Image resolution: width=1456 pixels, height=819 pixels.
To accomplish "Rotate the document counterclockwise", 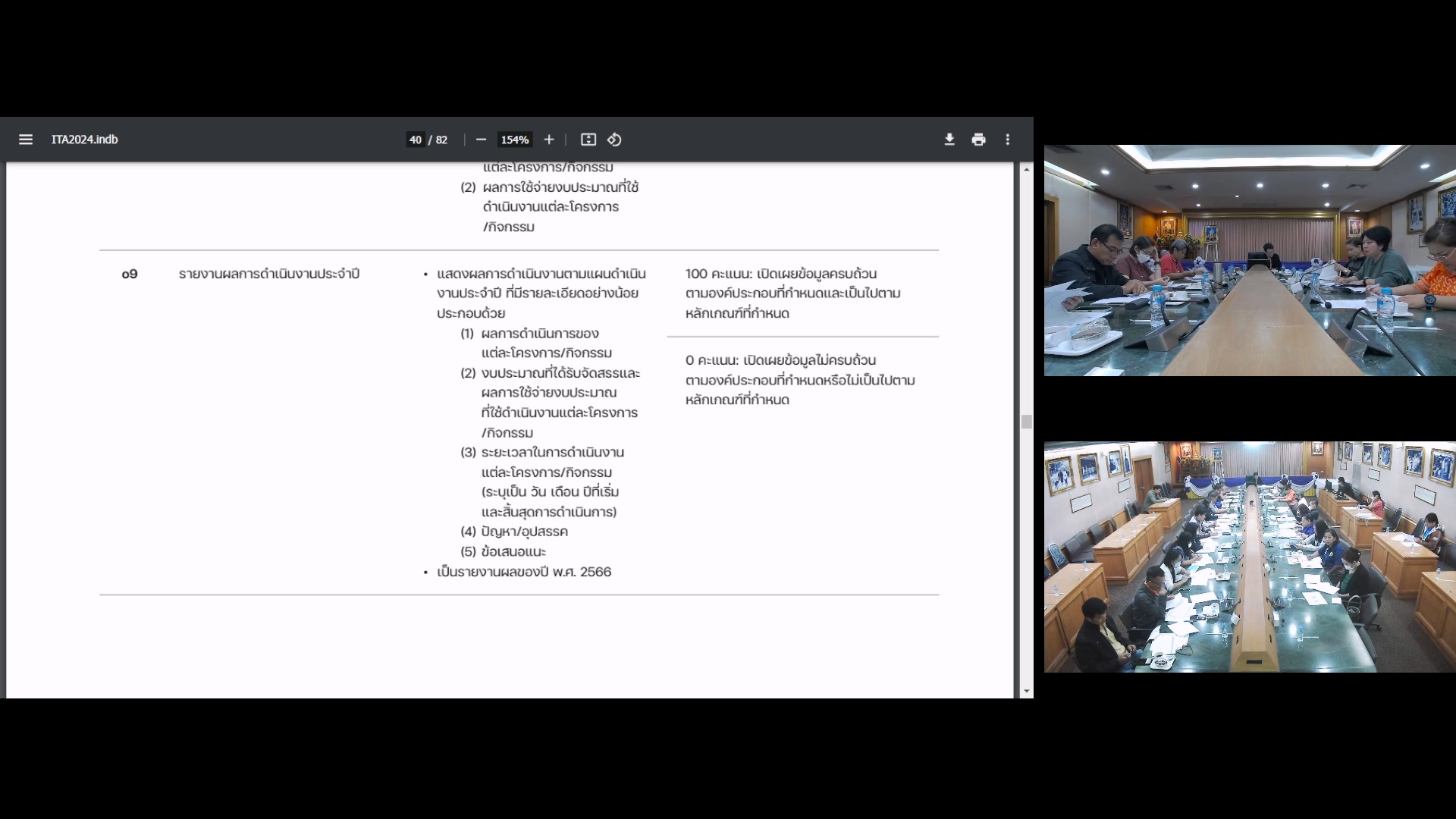I will [614, 140].
